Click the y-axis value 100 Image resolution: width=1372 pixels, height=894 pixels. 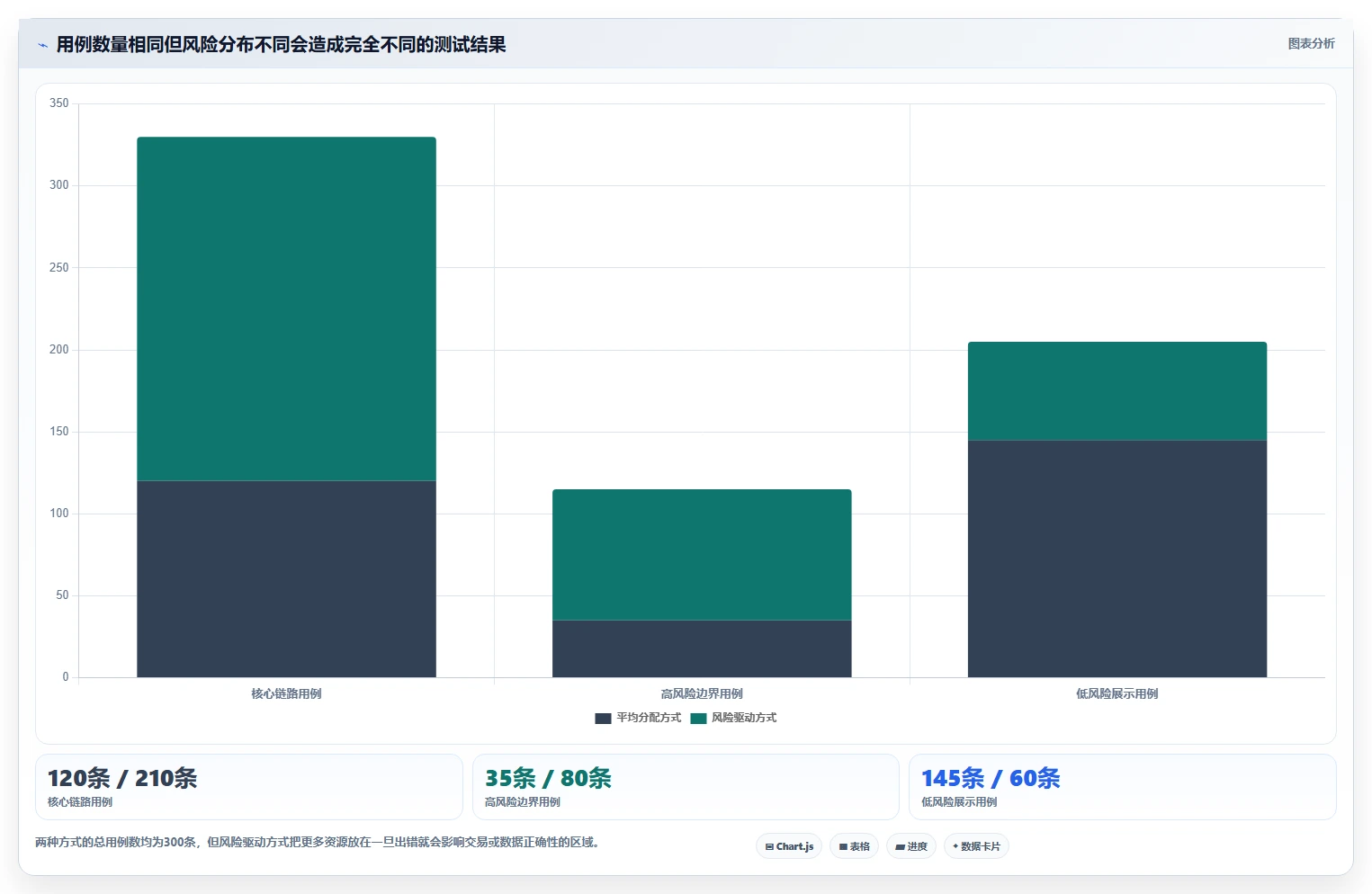pos(59,513)
